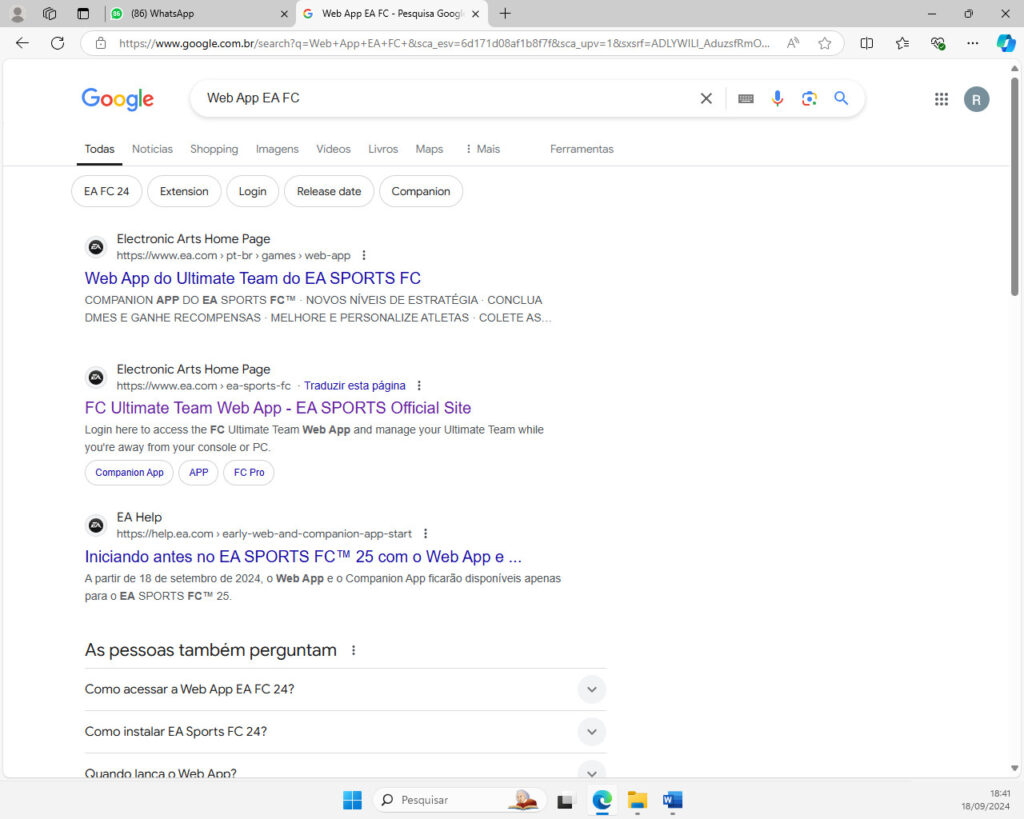
Task: Click the on-screen keyboard icon
Action: tap(745, 98)
